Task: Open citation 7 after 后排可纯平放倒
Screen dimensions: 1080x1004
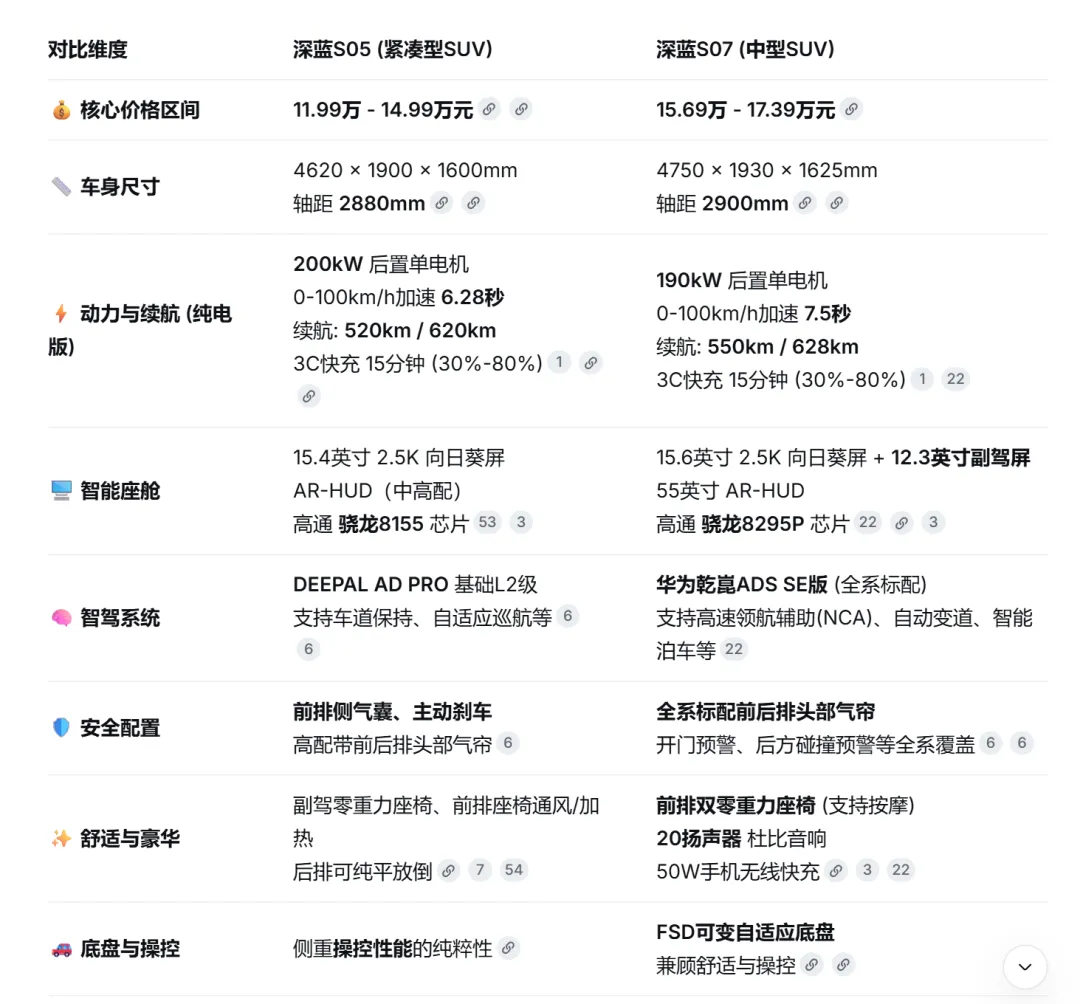Action: [480, 870]
